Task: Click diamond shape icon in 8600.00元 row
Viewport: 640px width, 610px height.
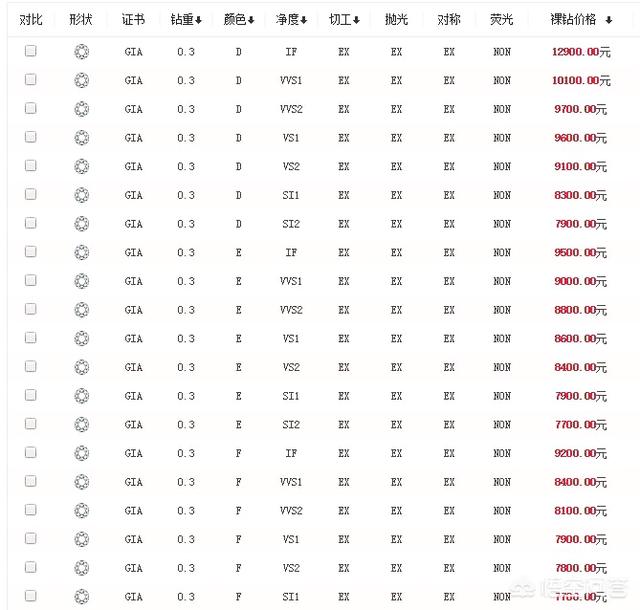Action: click(82, 339)
